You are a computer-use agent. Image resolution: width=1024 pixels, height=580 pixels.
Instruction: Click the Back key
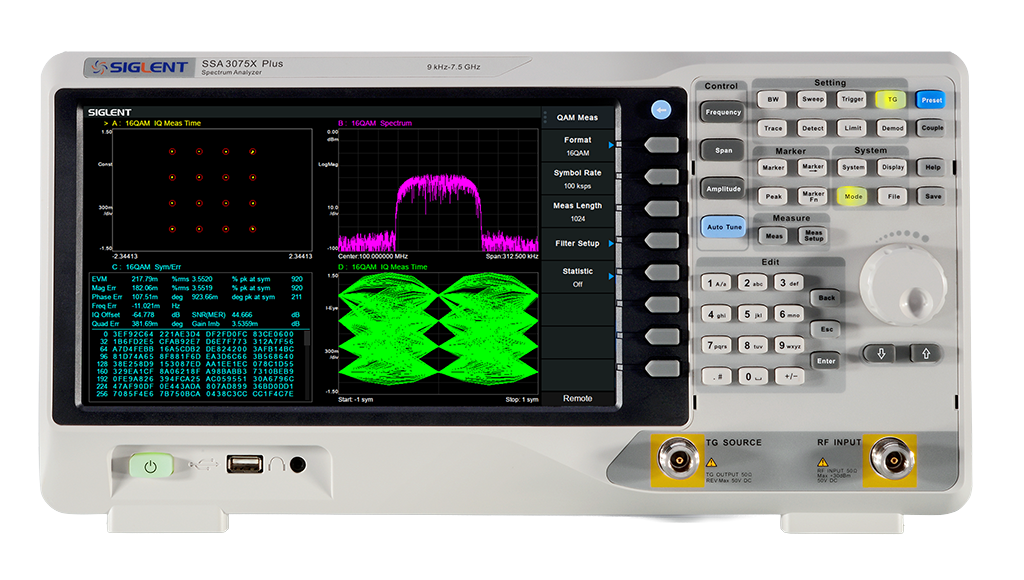(826, 298)
